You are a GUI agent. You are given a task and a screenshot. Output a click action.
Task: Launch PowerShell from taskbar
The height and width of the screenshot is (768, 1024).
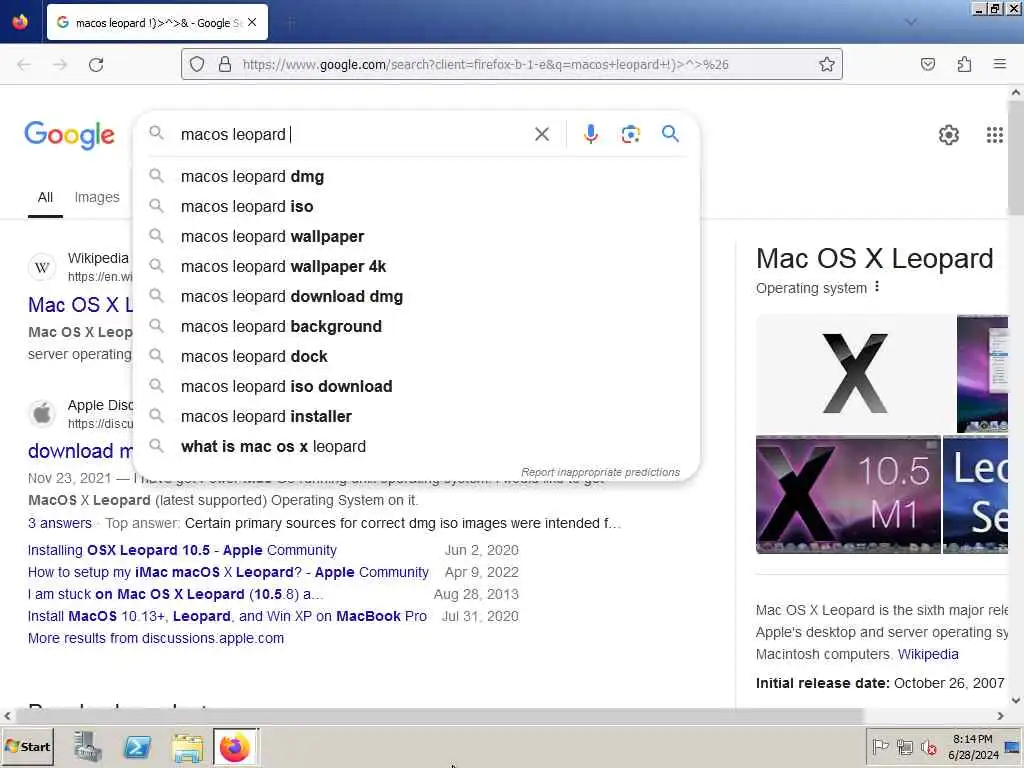click(137, 746)
